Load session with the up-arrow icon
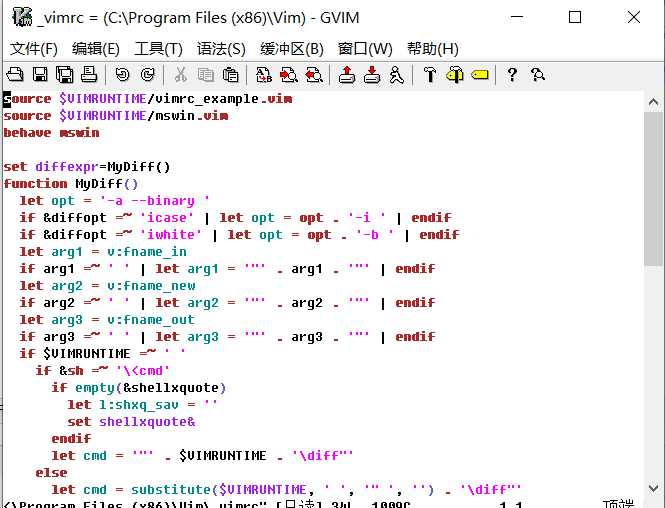Viewport: 665px width, 508px height. (347, 75)
